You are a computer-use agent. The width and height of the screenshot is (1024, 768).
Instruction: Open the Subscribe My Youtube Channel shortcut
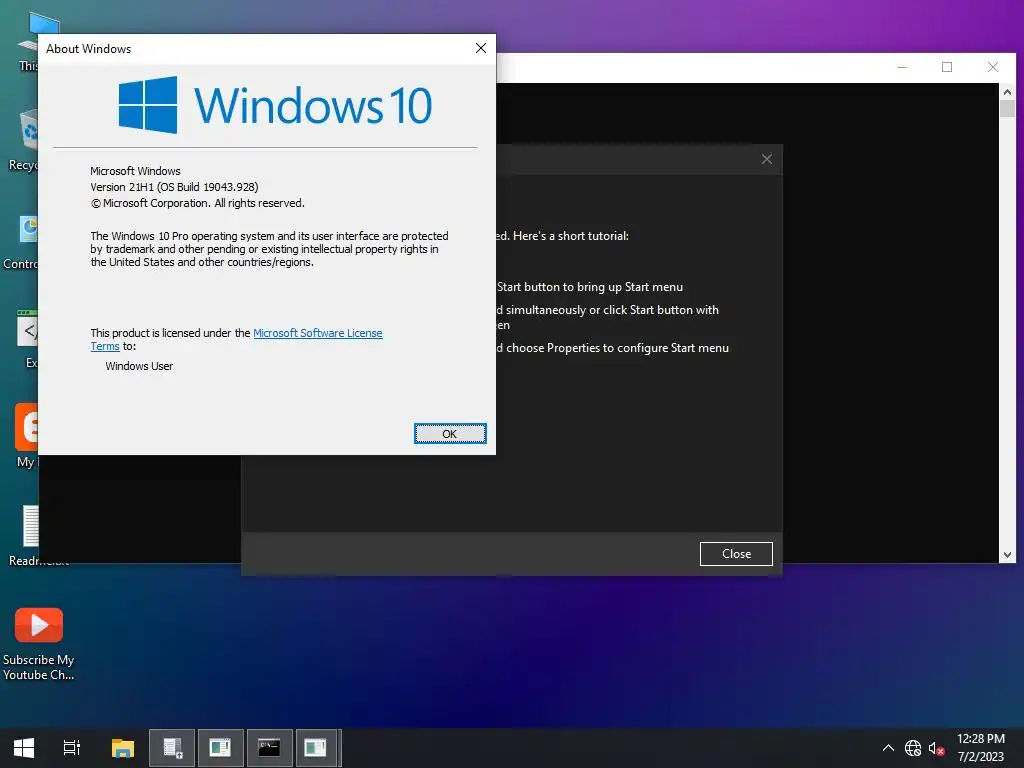pyautogui.click(x=39, y=644)
